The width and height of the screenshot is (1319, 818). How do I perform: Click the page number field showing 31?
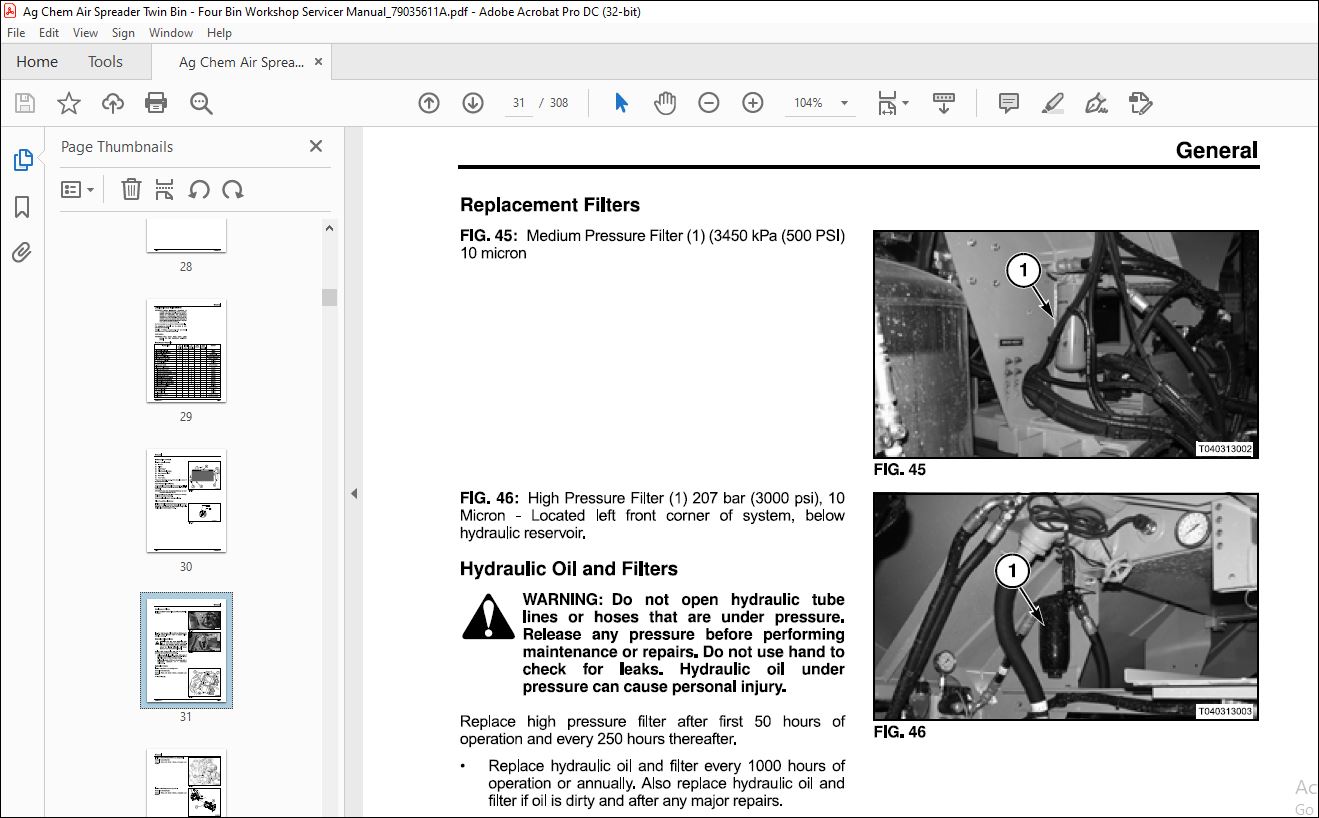tap(519, 103)
